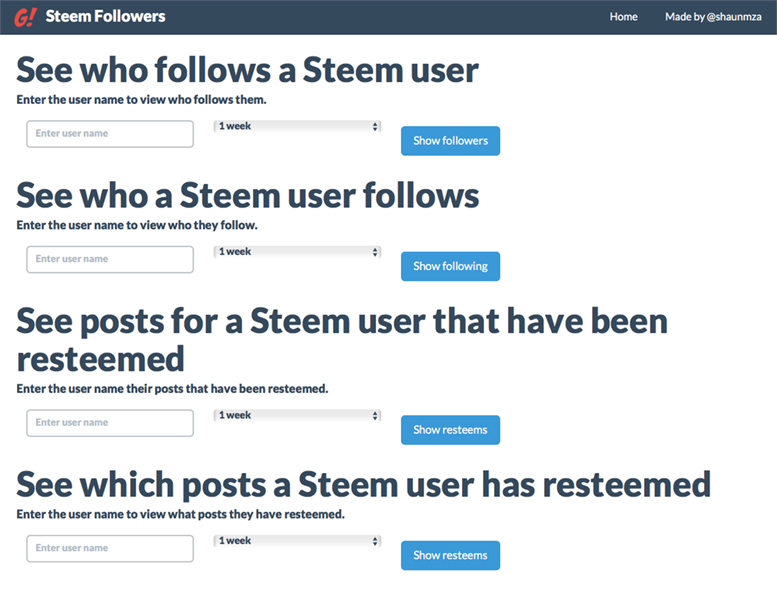Click the 'See who follows a Steem user' heading
The height and width of the screenshot is (592, 777).
pos(247,70)
